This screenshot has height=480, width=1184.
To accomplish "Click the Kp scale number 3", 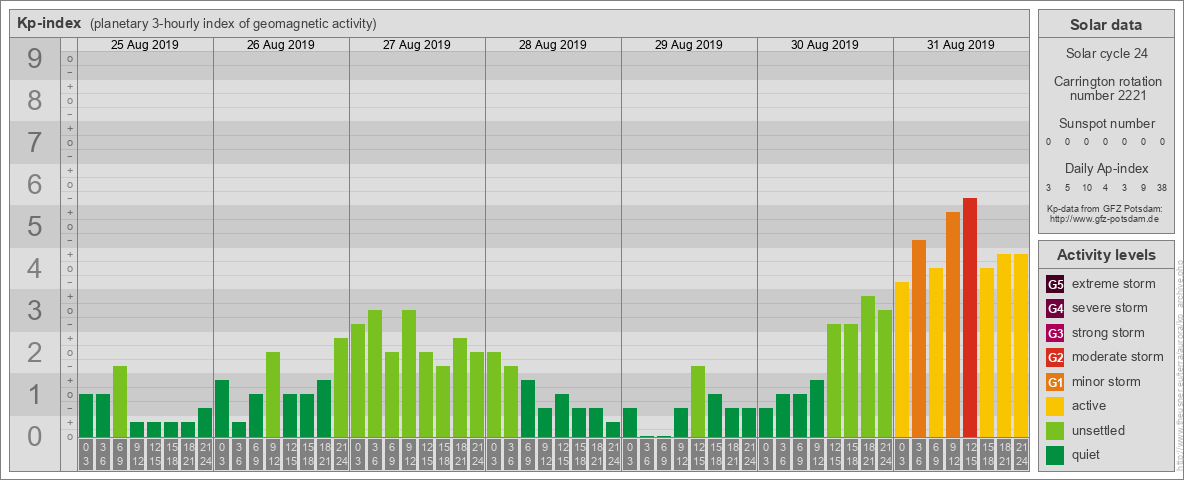I will tap(34, 310).
